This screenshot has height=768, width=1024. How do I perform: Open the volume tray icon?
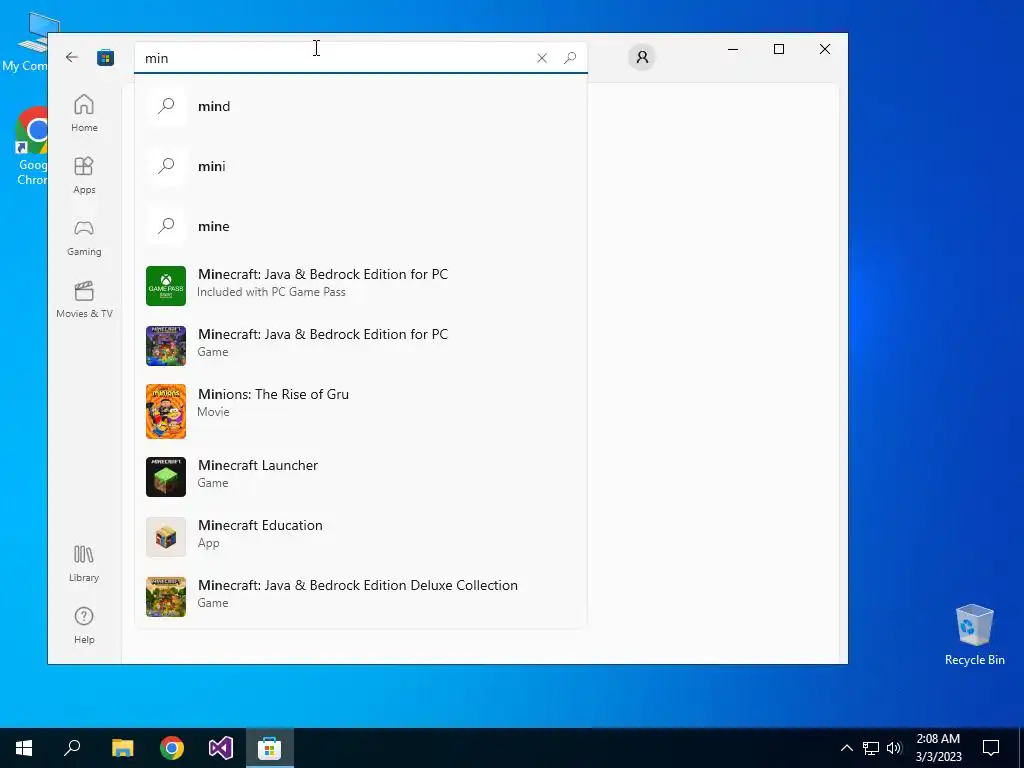[894, 748]
